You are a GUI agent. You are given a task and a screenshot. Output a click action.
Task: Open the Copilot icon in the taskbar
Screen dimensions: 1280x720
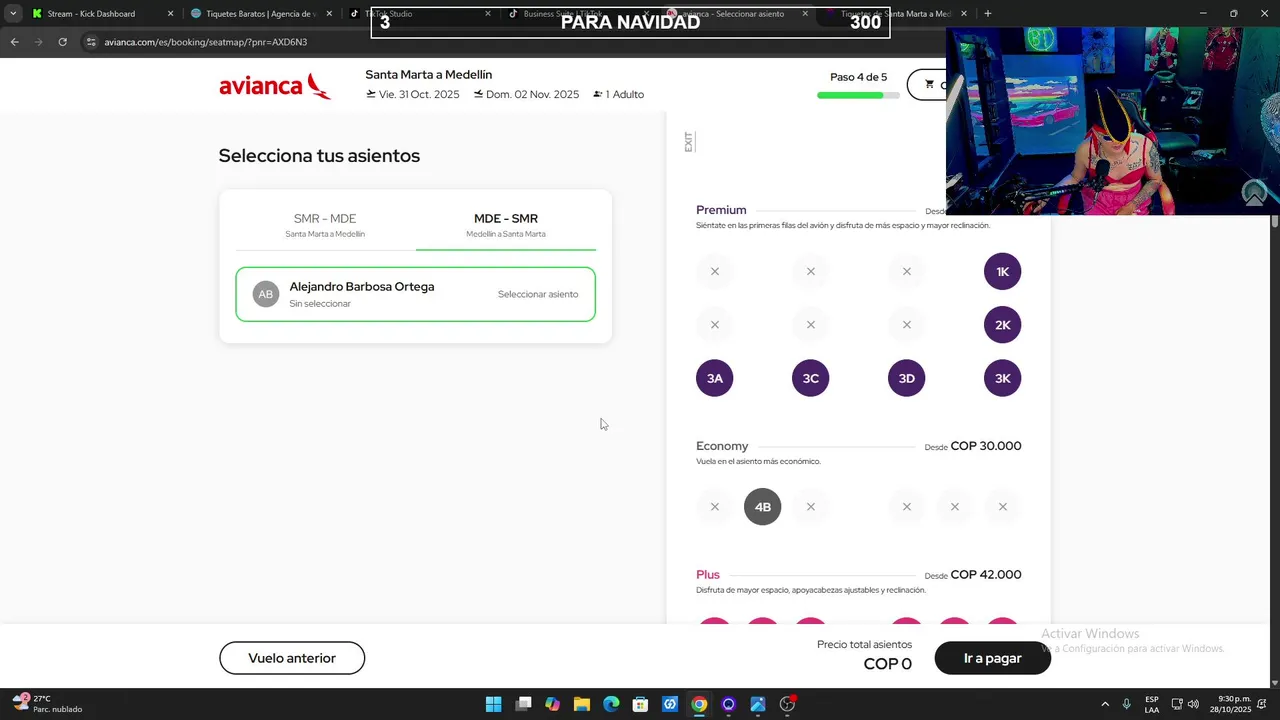point(552,704)
